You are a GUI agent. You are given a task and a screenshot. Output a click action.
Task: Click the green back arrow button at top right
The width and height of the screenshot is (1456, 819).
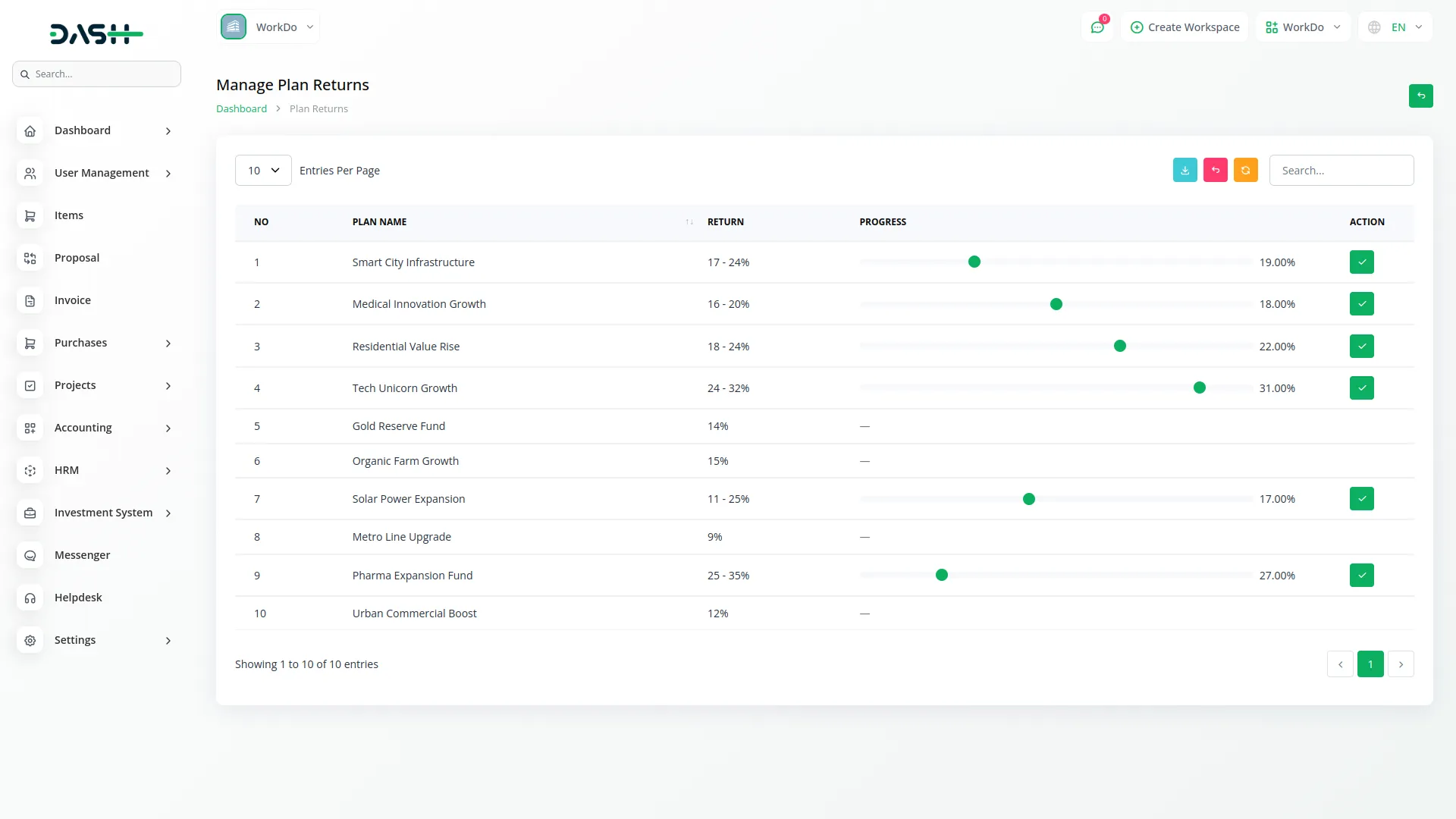coord(1420,96)
